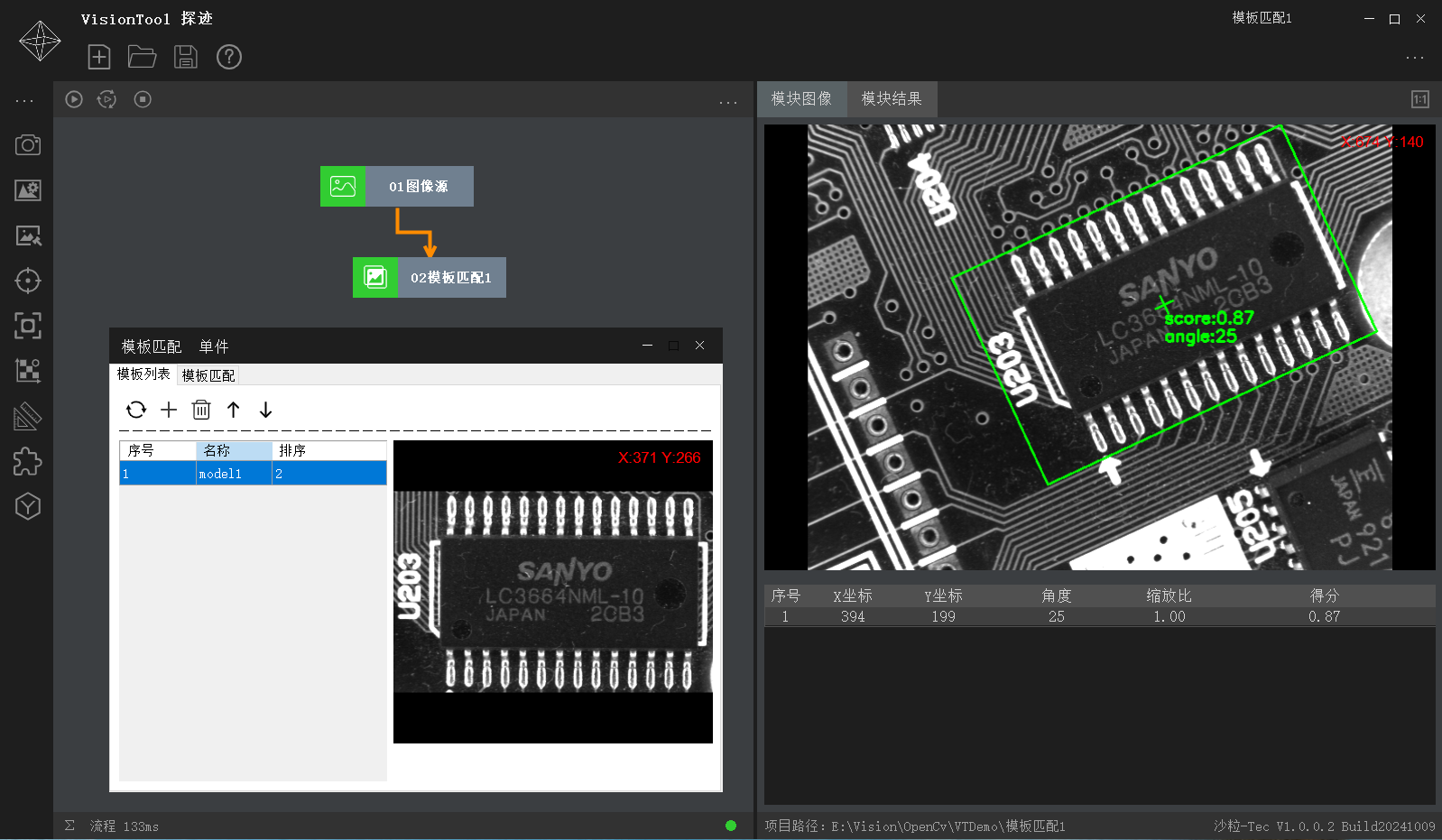Minimize the 模板匹配 dialog window
The height and width of the screenshot is (840, 1442).
[647, 346]
